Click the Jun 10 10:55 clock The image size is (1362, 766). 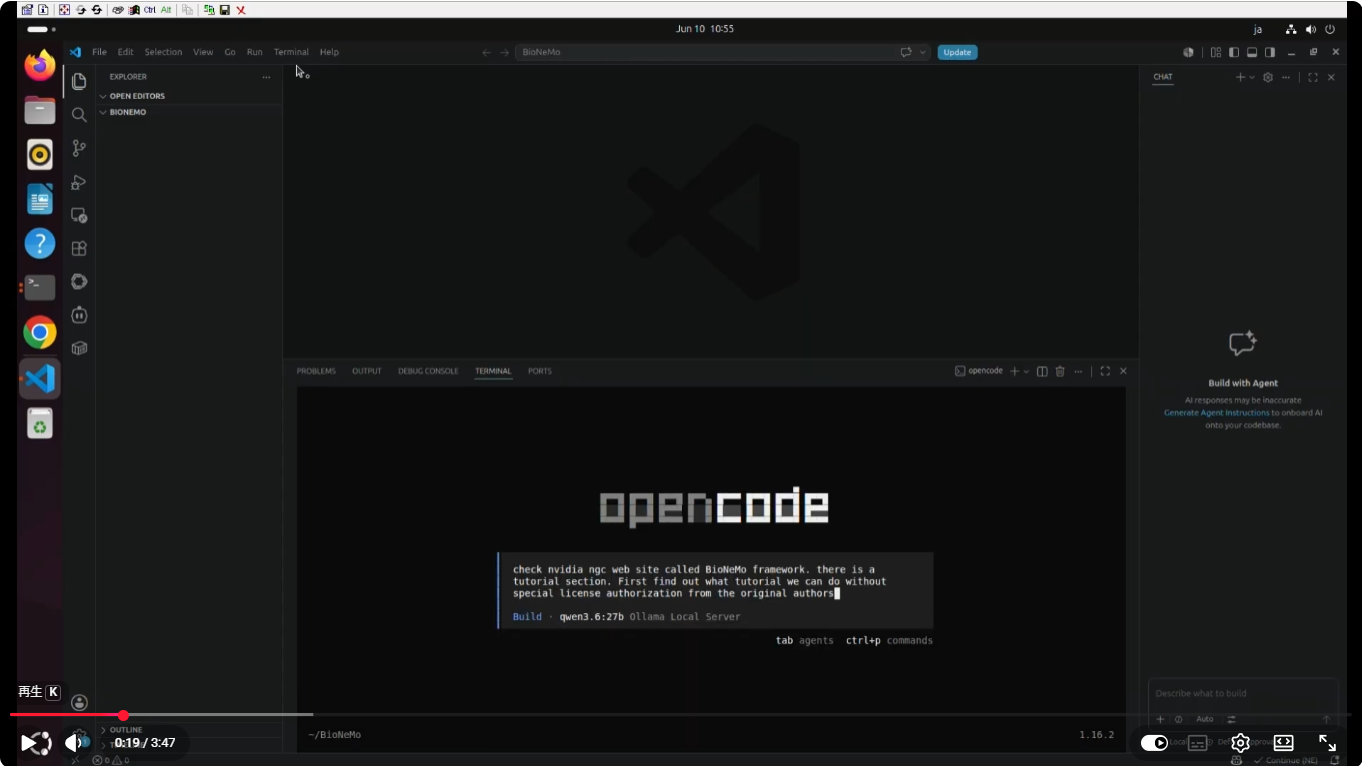(x=704, y=29)
